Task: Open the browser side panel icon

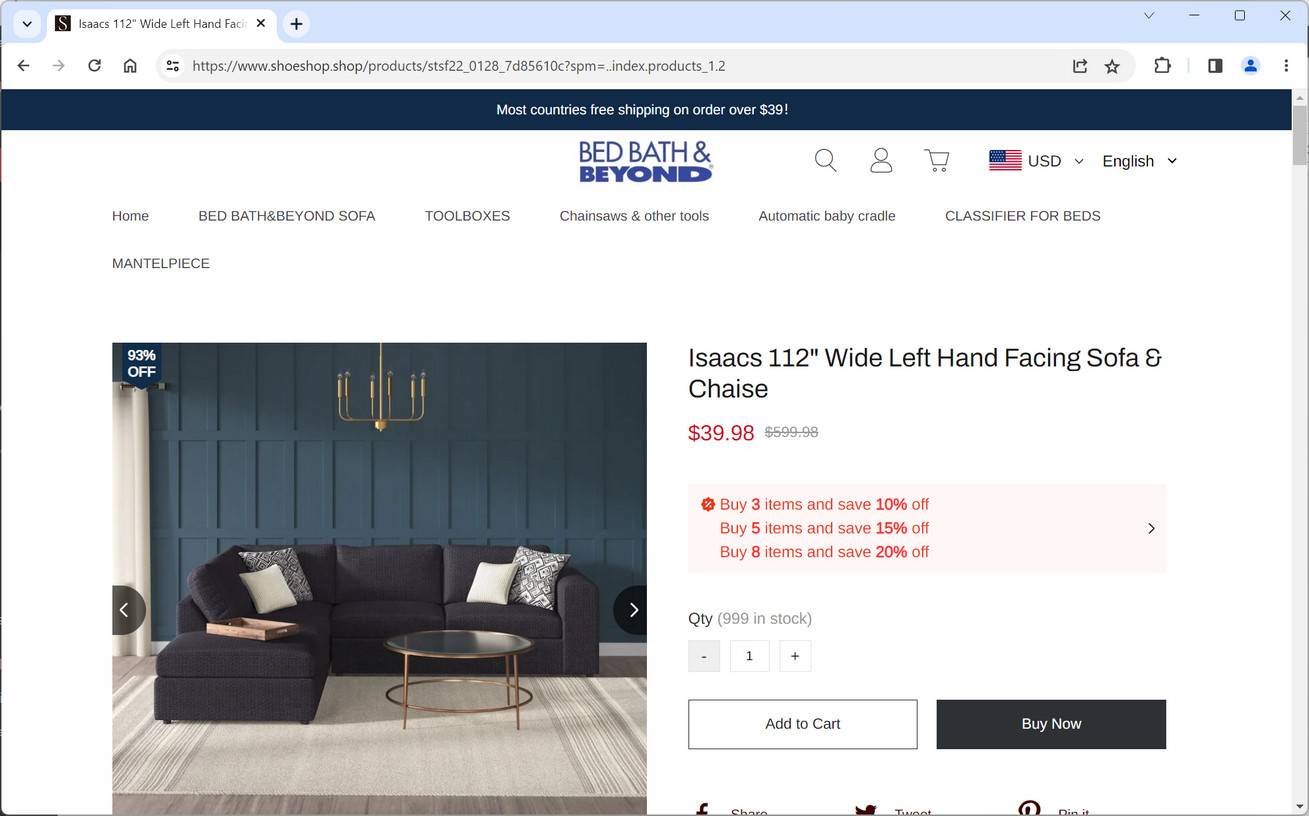Action: 1215,66
